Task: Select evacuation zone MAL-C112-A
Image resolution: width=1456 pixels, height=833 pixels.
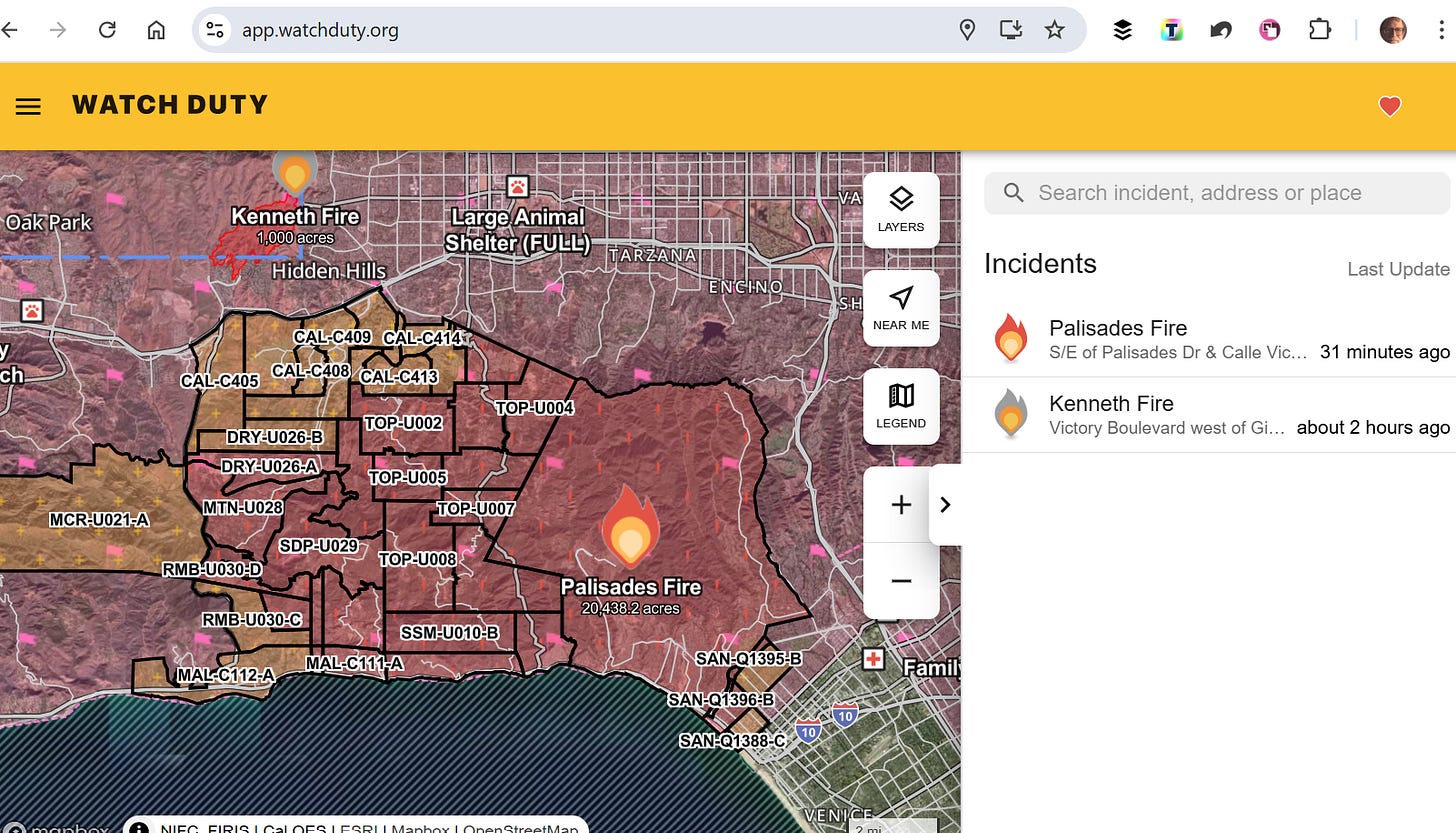Action: [x=225, y=676]
